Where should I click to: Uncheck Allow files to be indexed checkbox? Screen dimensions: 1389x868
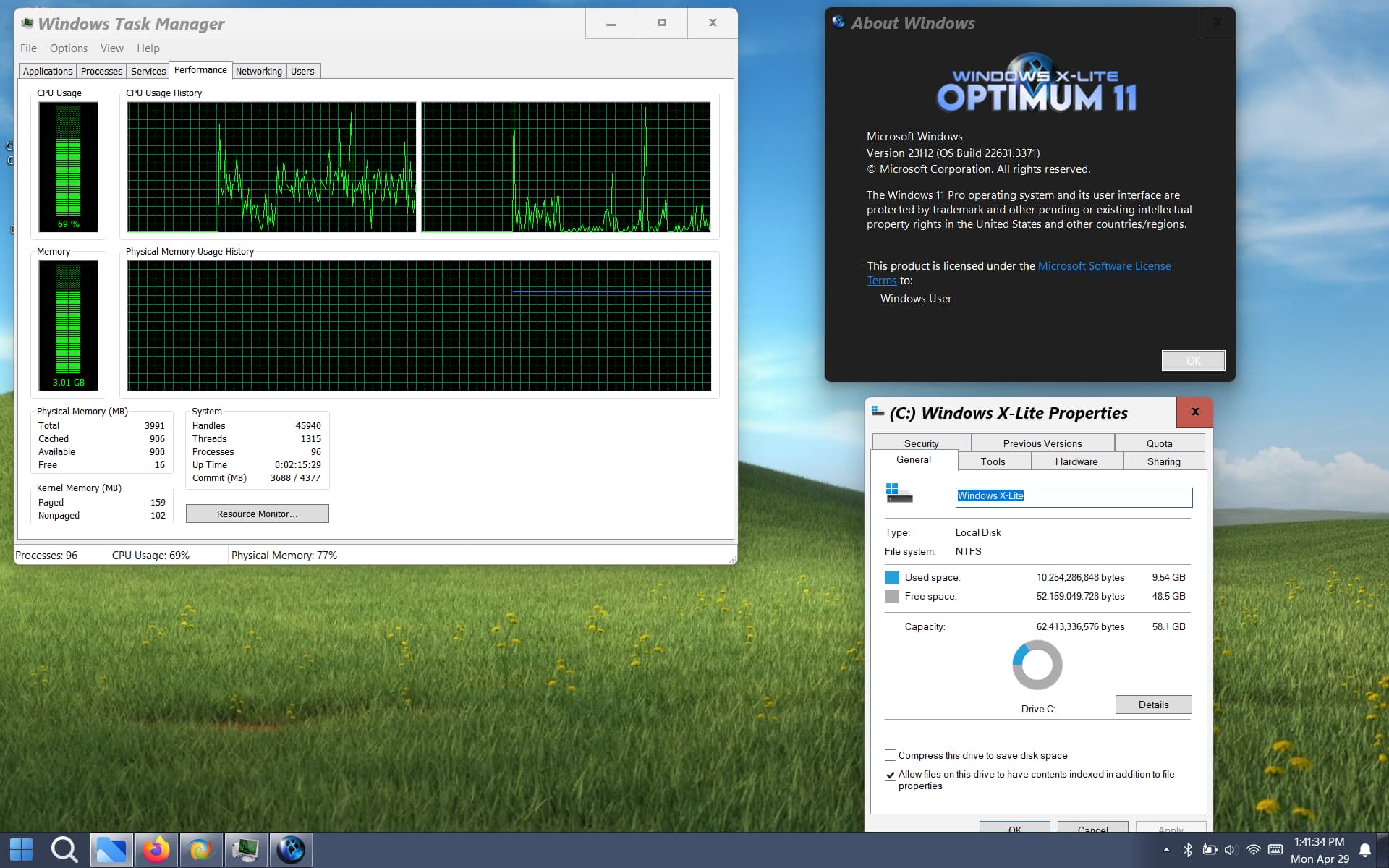(891, 775)
